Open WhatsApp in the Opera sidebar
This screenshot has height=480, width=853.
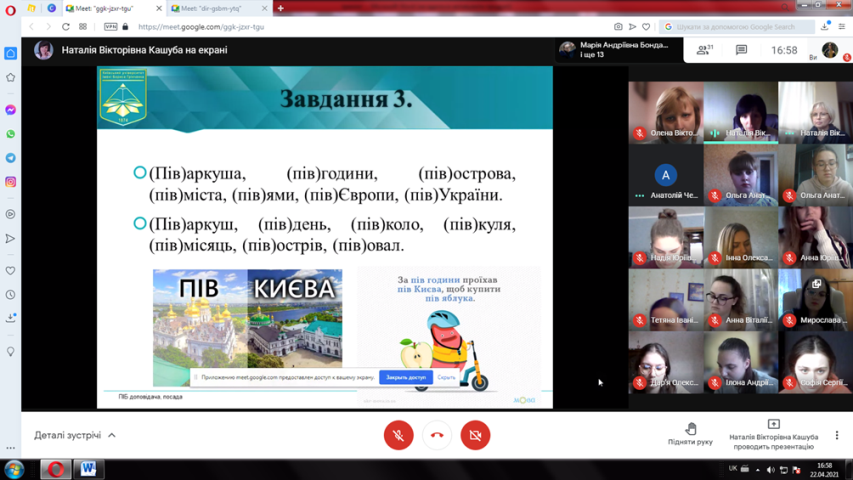point(11,134)
